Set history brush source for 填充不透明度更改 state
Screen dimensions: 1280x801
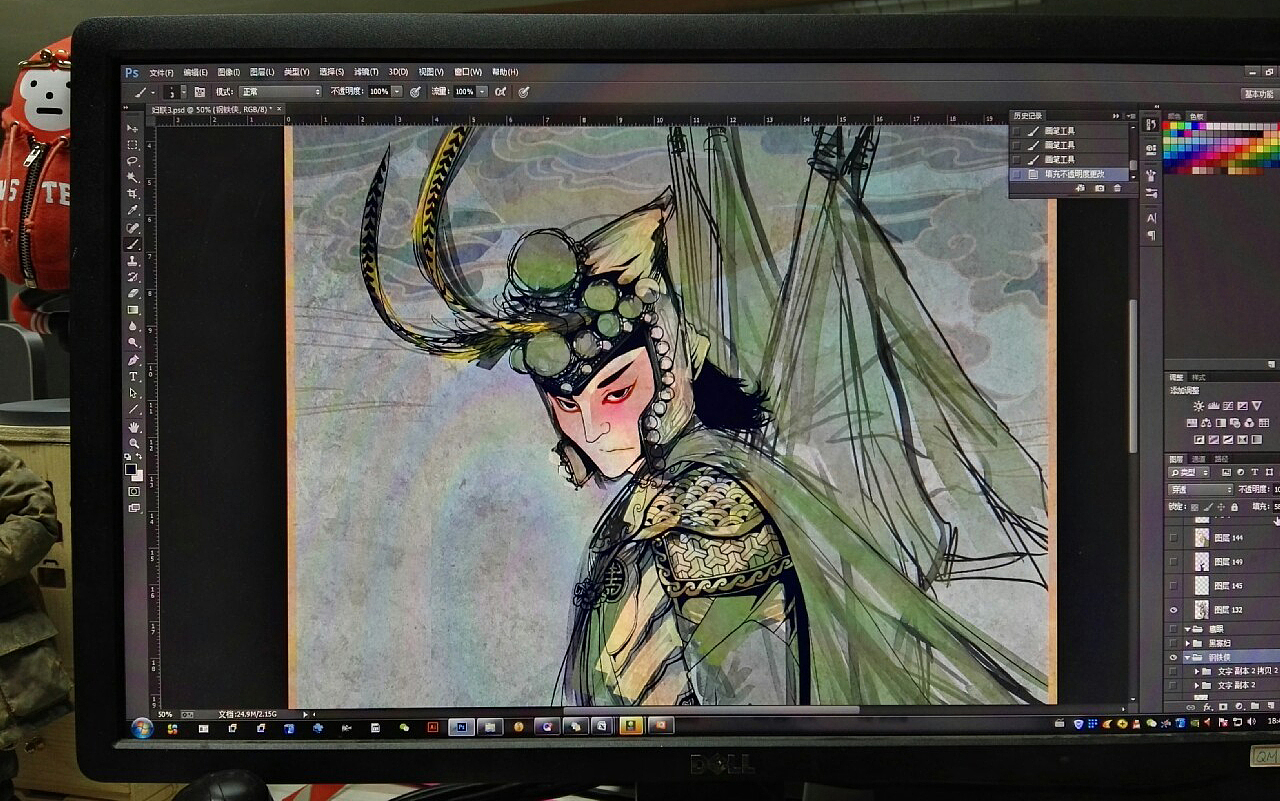click(1017, 174)
